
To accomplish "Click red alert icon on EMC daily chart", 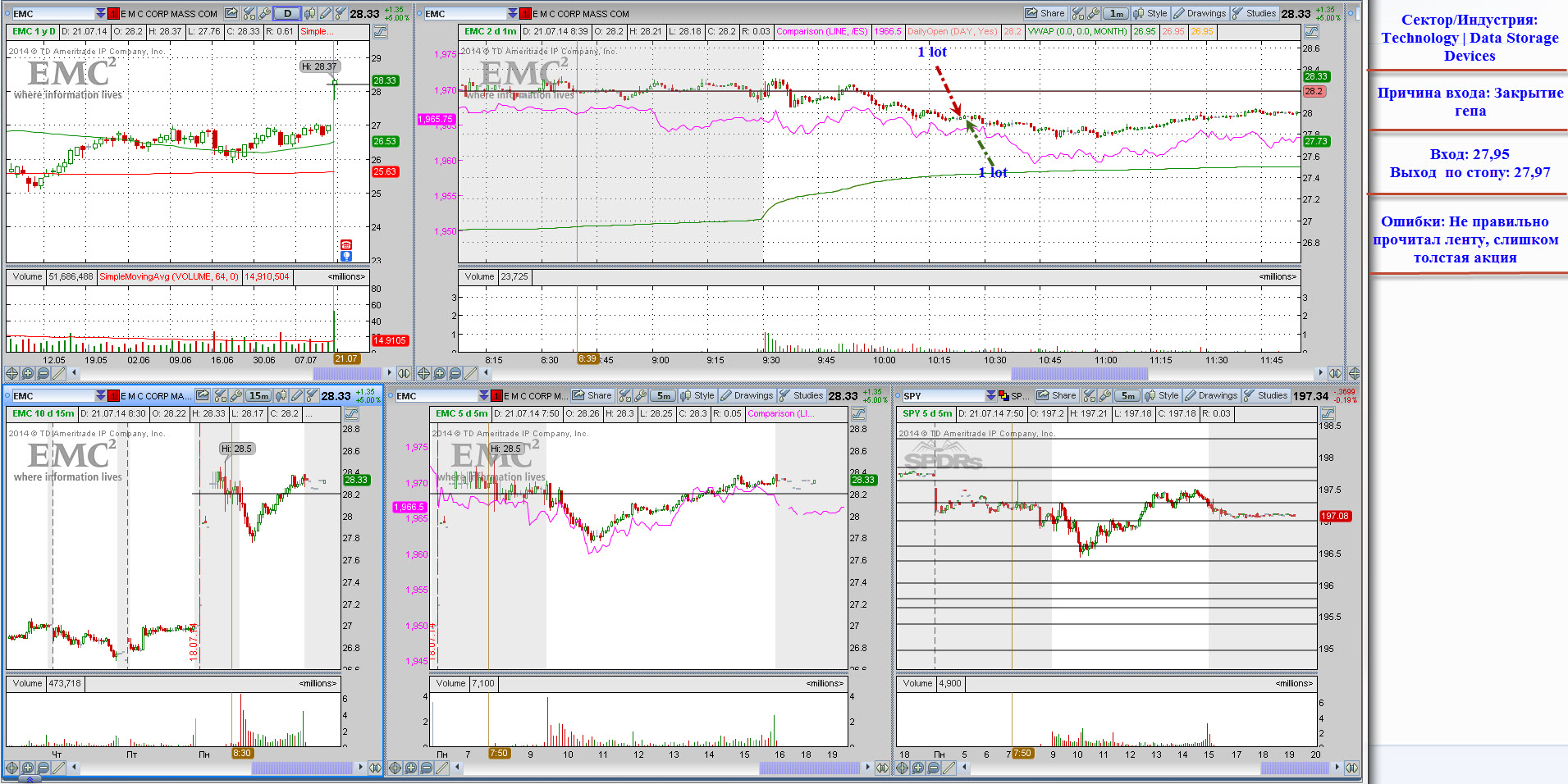I will pos(346,245).
